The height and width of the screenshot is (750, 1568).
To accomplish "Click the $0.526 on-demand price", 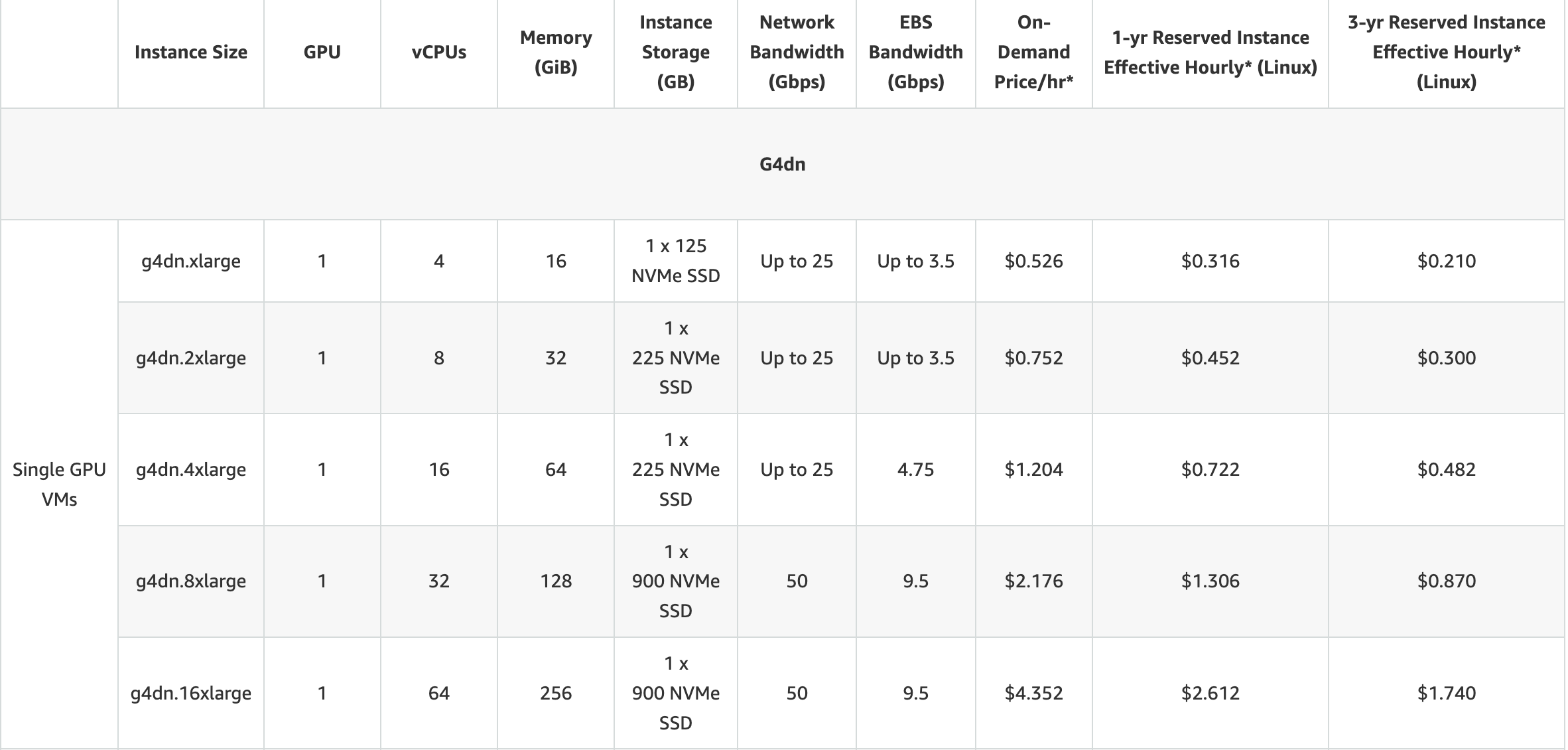I will click(x=1033, y=261).
